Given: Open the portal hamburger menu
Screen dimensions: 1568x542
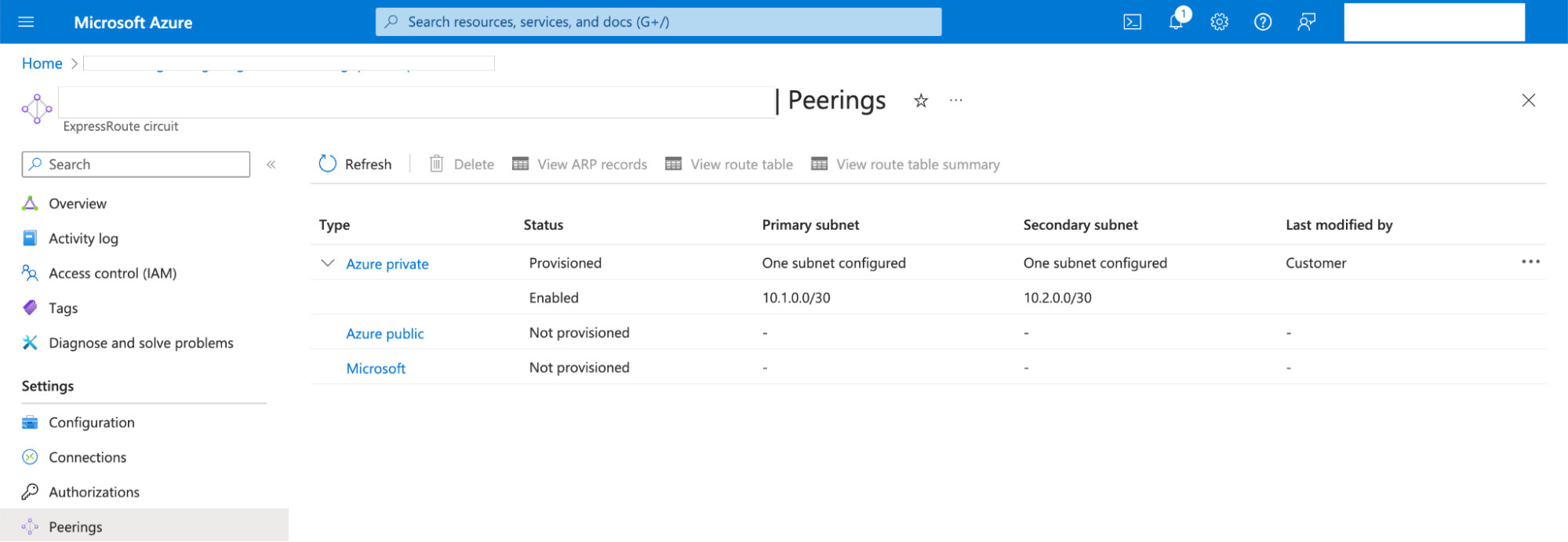Looking at the screenshot, I should [x=26, y=22].
